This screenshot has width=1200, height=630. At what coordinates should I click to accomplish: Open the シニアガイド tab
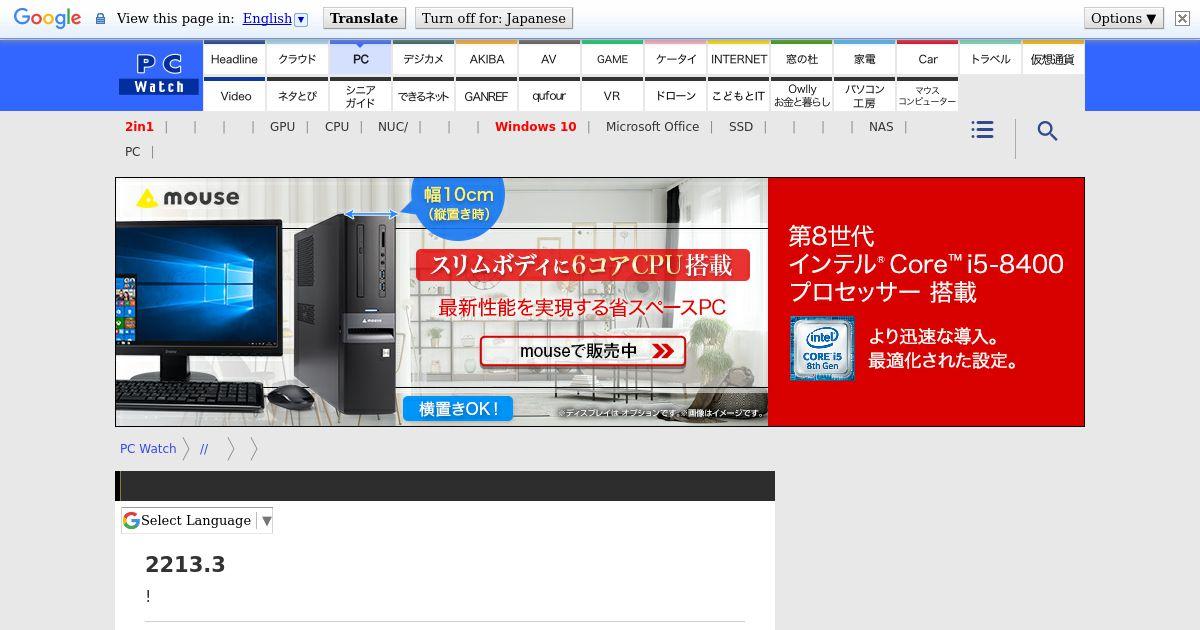click(360, 95)
